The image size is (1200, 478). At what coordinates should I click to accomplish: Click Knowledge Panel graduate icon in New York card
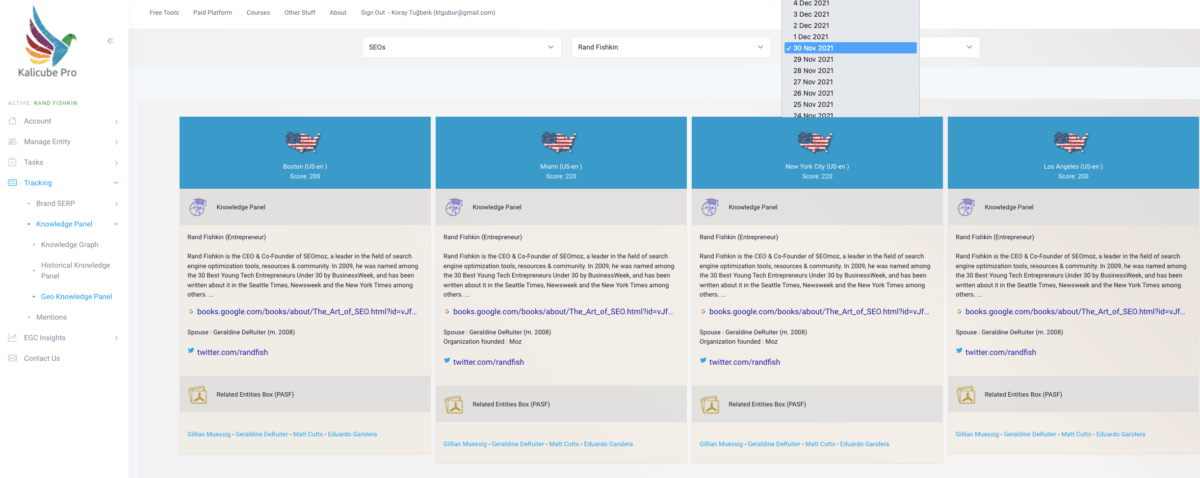(710, 207)
